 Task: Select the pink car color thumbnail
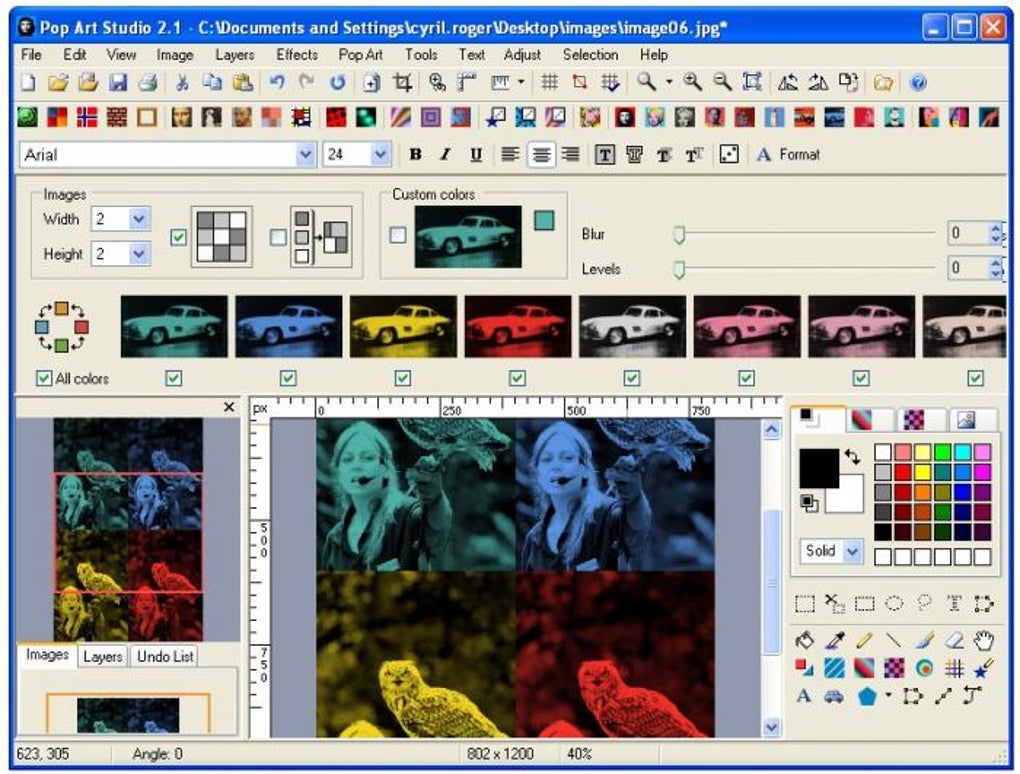(x=747, y=327)
